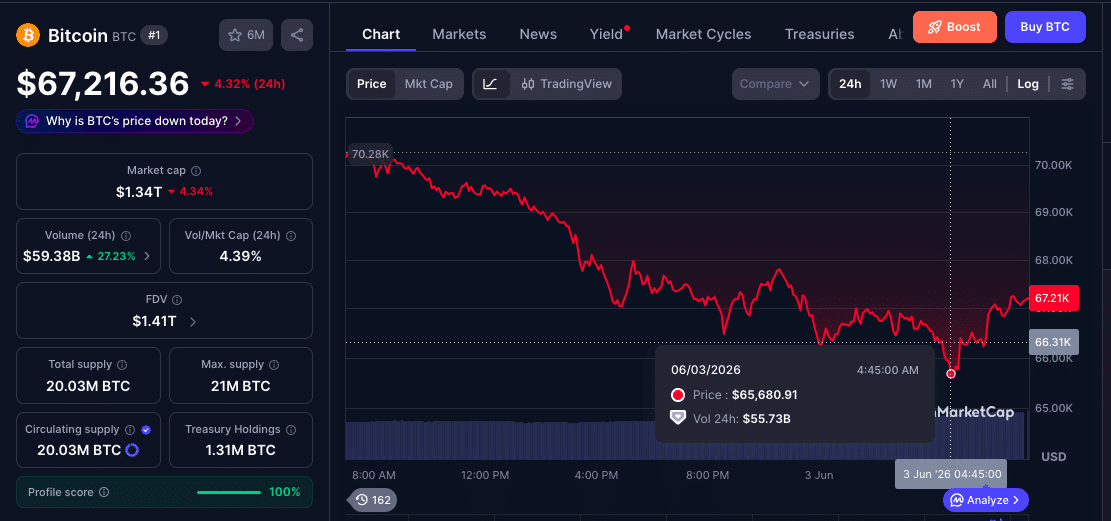
Task: Click the 3 Jun '26 04:45:00 time label
Action: (x=952, y=474)
